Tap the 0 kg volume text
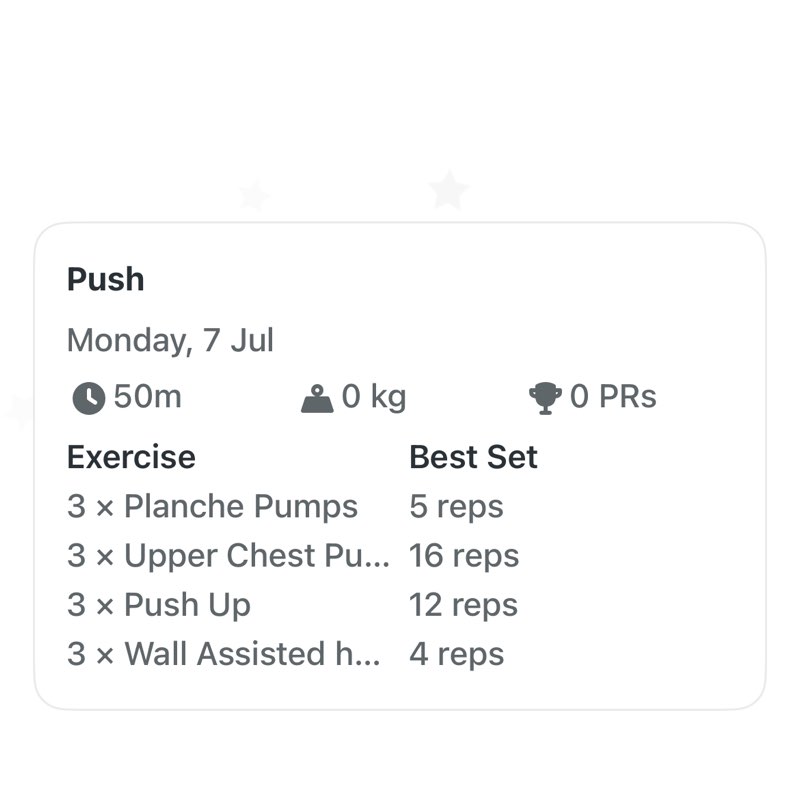Image resolution: width=800 pixels, height=801 pixels. (x=374, y=397)
